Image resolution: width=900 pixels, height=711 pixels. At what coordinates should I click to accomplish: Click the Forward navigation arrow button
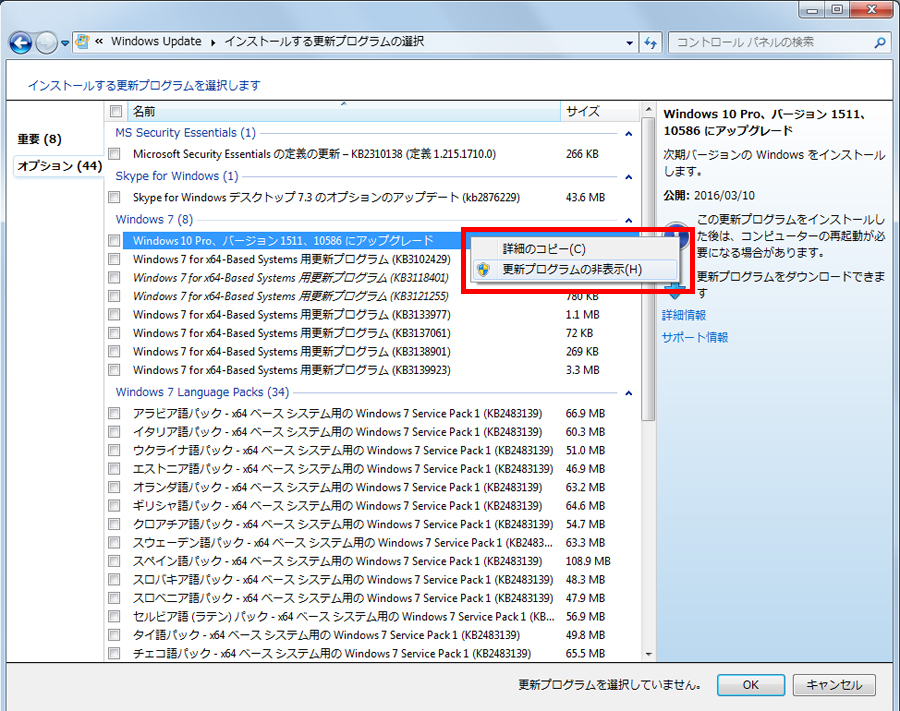pyautogui.click(x=46, y=42)
